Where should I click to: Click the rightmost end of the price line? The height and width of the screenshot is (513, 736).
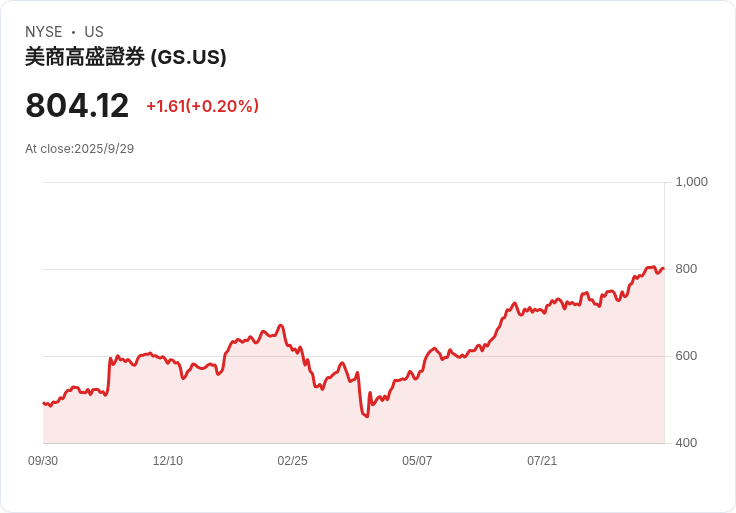pos(663,267)
